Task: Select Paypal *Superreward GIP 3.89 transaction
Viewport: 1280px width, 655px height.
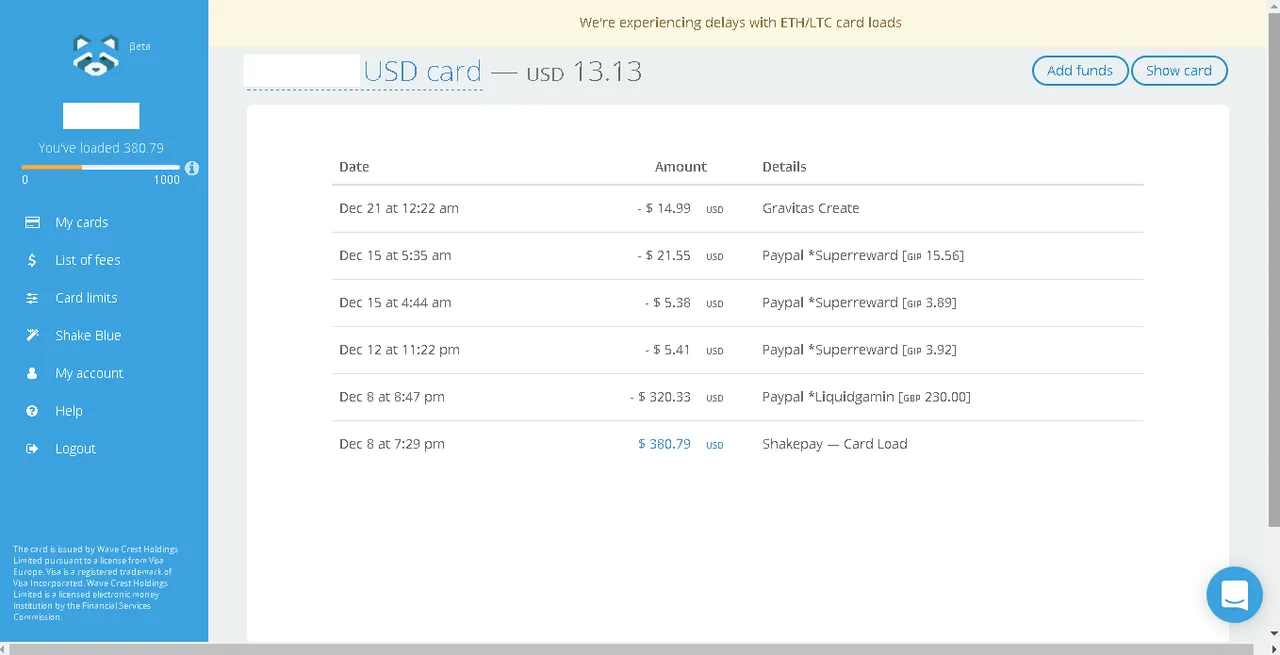Action: pos(859,302)
